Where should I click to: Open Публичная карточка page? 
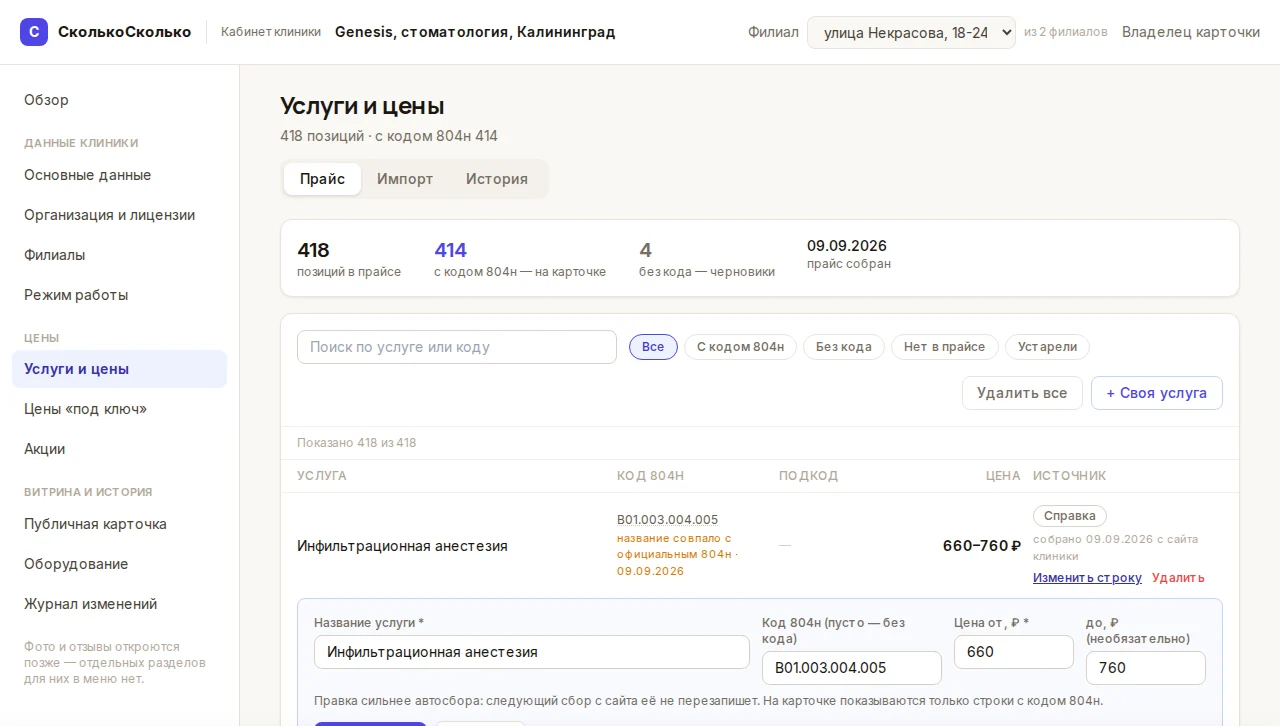click(119, 524)
